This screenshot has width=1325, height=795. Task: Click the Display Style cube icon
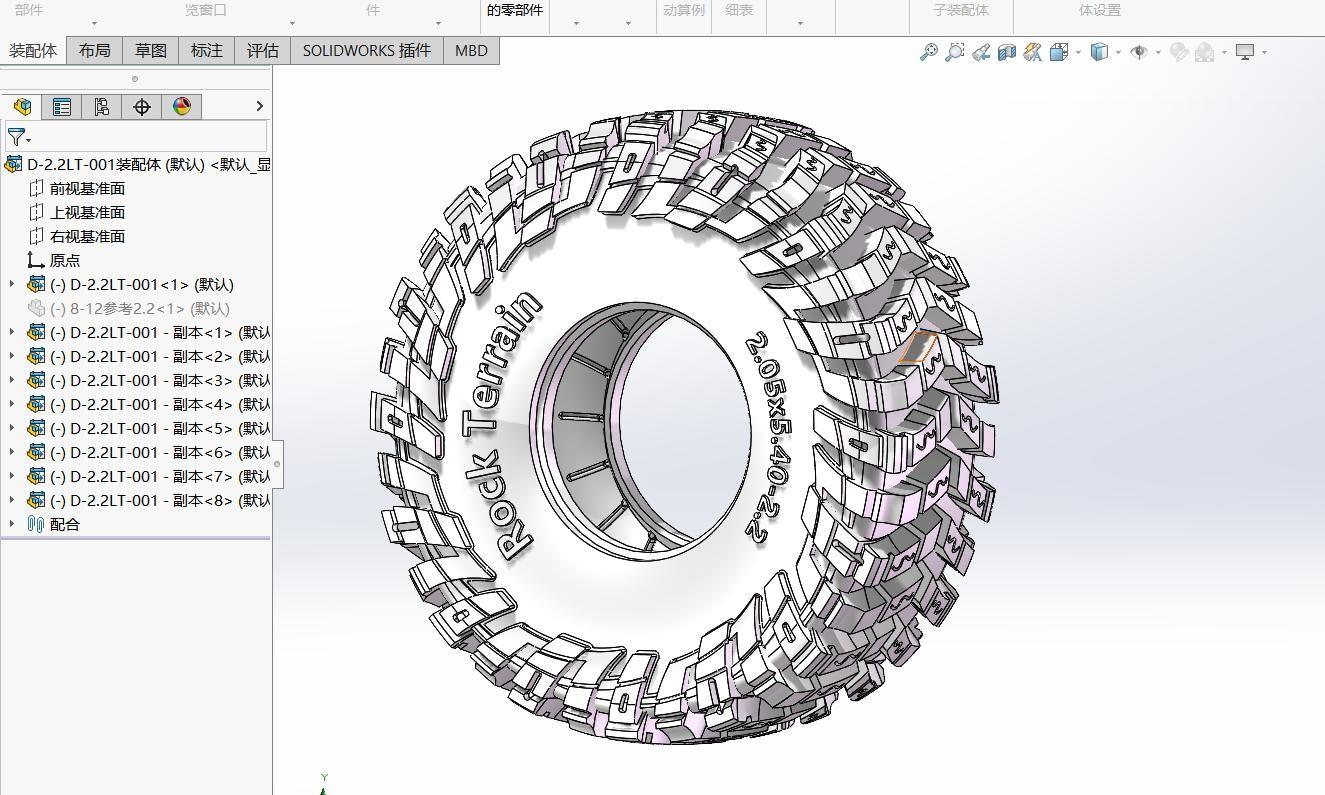(1099, 52)
